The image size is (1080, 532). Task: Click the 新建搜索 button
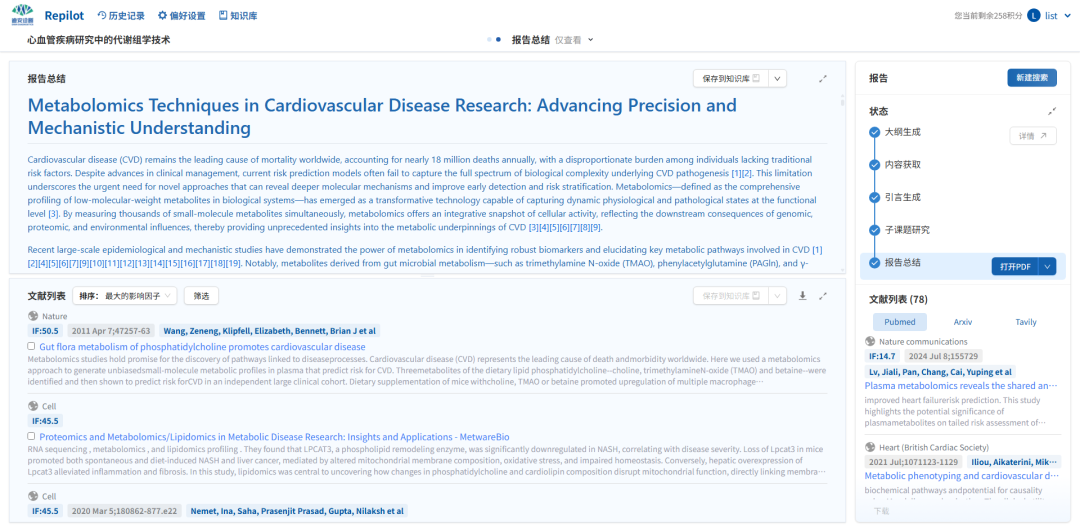(1031, 78)
